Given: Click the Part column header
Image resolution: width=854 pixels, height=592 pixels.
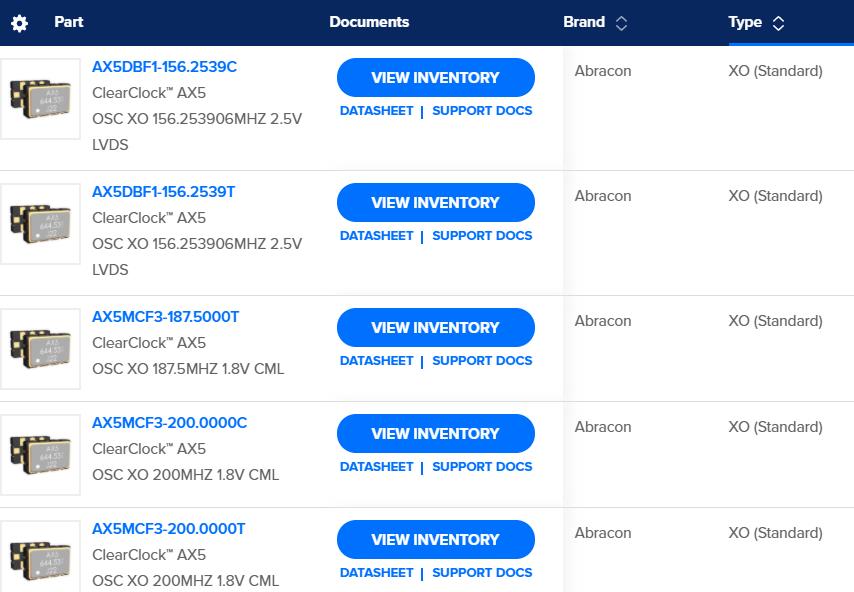Looking at the screenshot, I should point(68,22).
